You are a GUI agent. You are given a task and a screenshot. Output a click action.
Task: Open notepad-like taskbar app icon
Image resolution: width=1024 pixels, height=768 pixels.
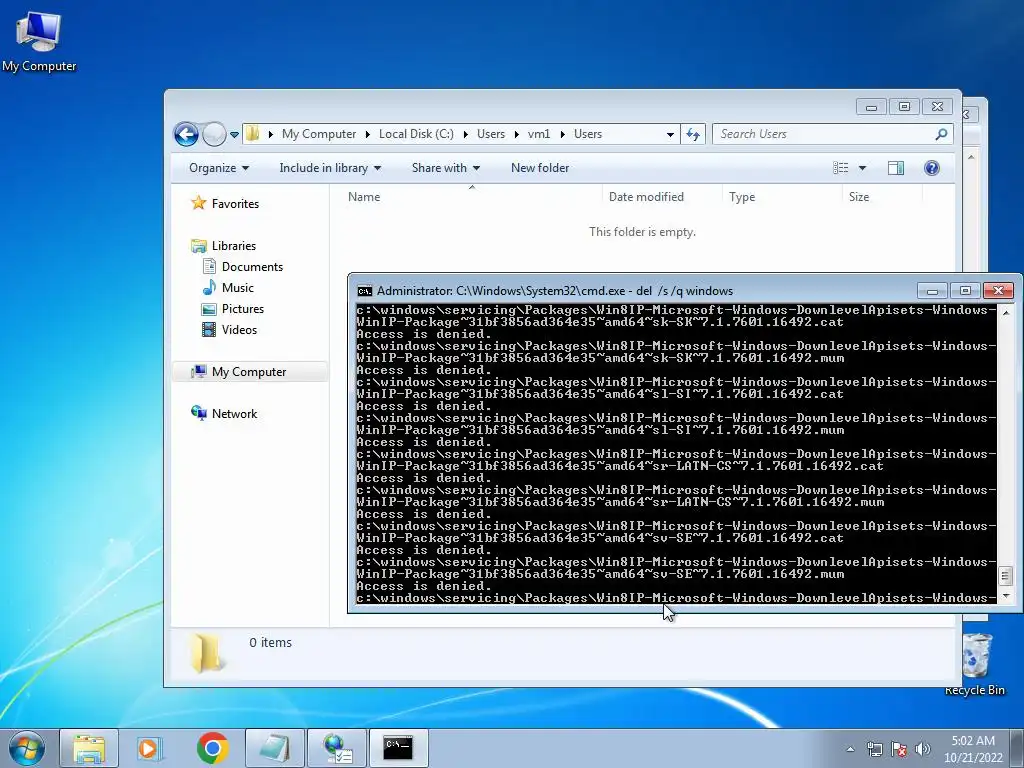point(274,748)
